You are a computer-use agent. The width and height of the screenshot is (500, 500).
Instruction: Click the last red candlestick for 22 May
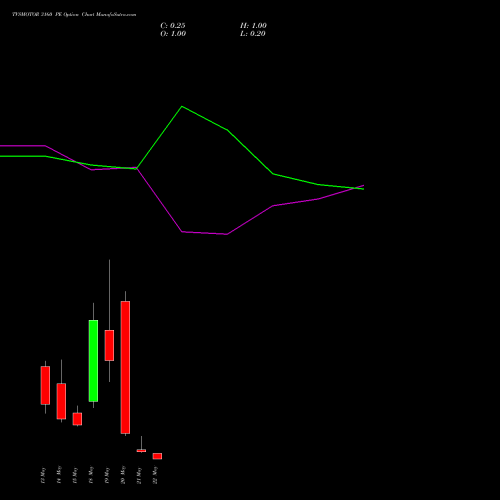click(x=157, y=456)
